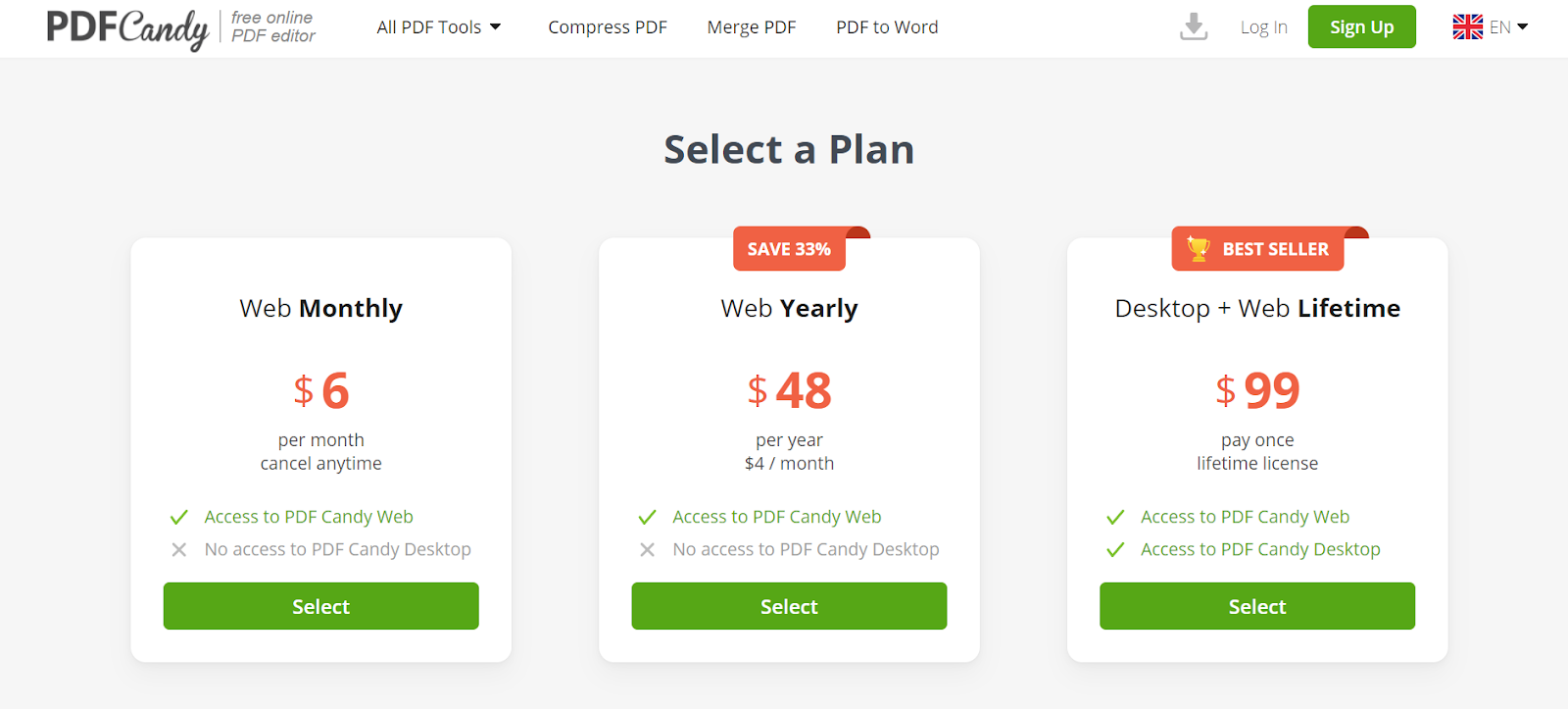This screenshot has height=709, width=1568.
Task: Go to Merge PDF in the navigation
Action: 752,27
